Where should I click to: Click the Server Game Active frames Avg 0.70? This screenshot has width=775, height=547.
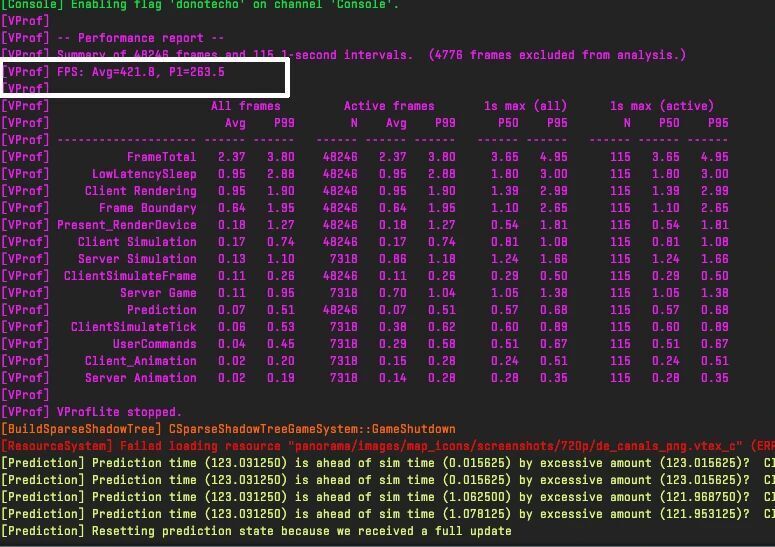click(x=392, y=293)
